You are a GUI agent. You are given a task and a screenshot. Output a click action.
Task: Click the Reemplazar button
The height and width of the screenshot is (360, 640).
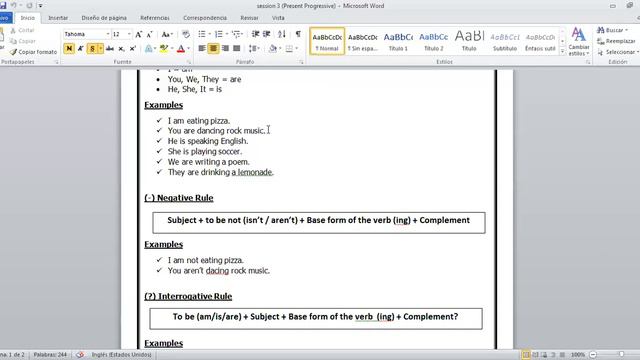(616, 41)
